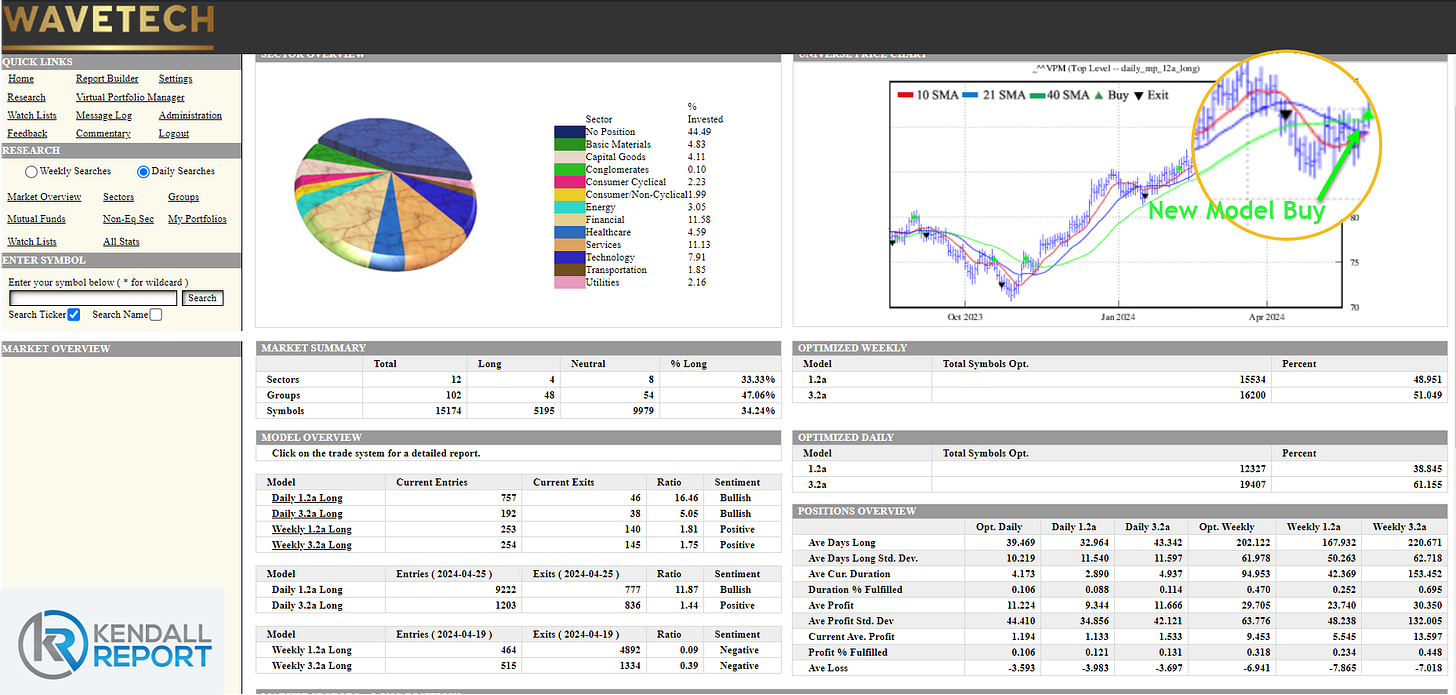Open the My Portfolios link

coord(197,219)
